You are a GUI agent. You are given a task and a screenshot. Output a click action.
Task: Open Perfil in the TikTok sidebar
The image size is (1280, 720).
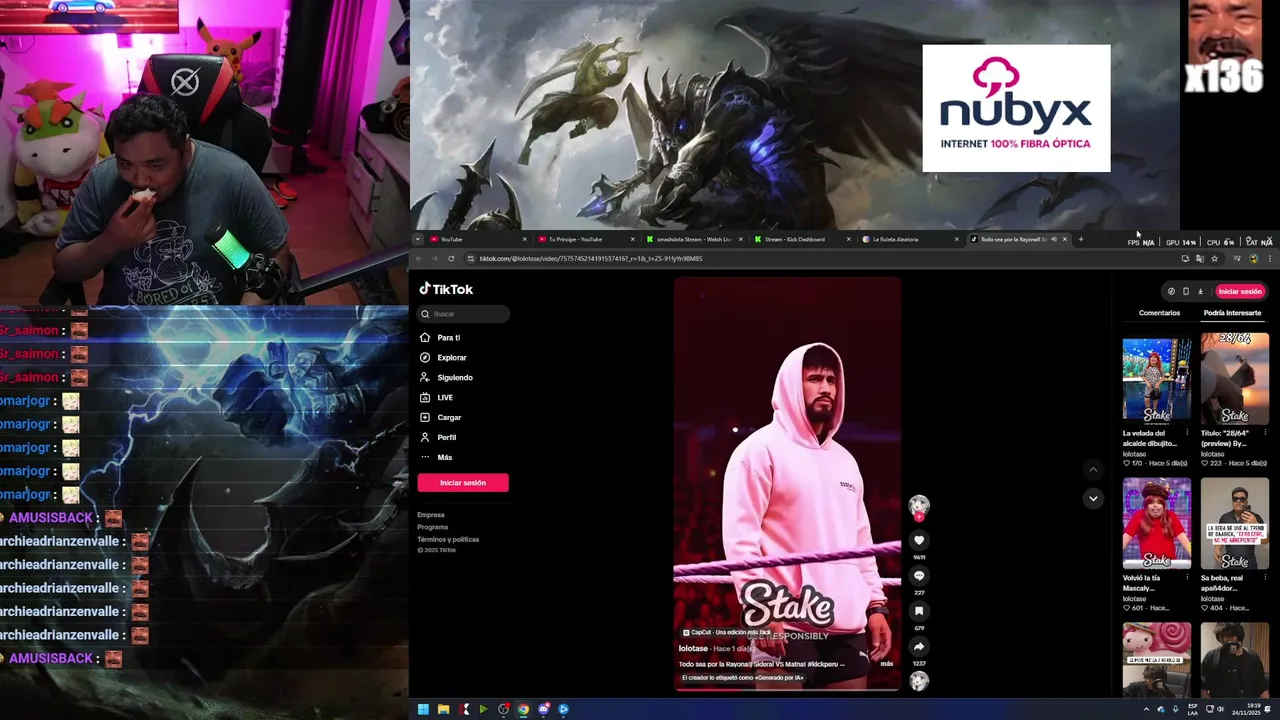(438, 438)
